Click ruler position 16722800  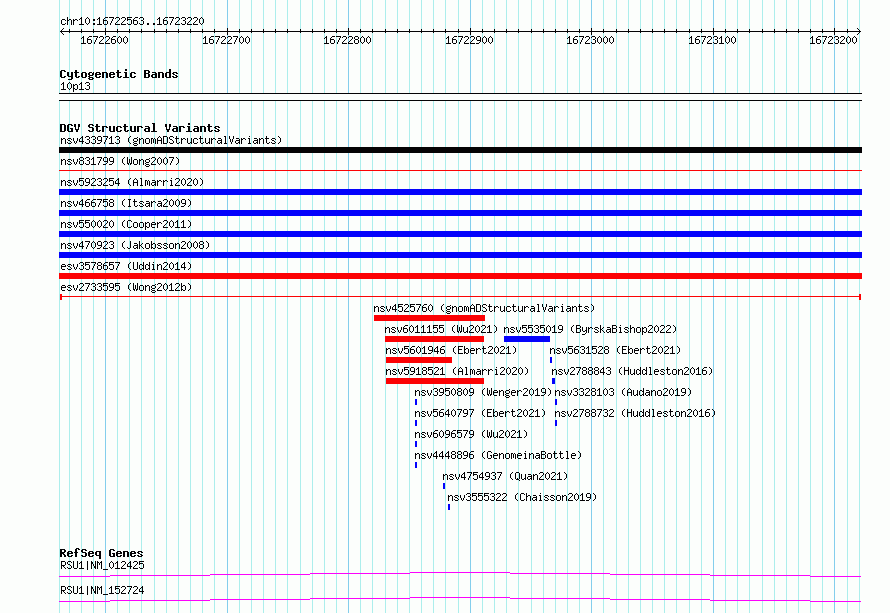click(347, 40)
